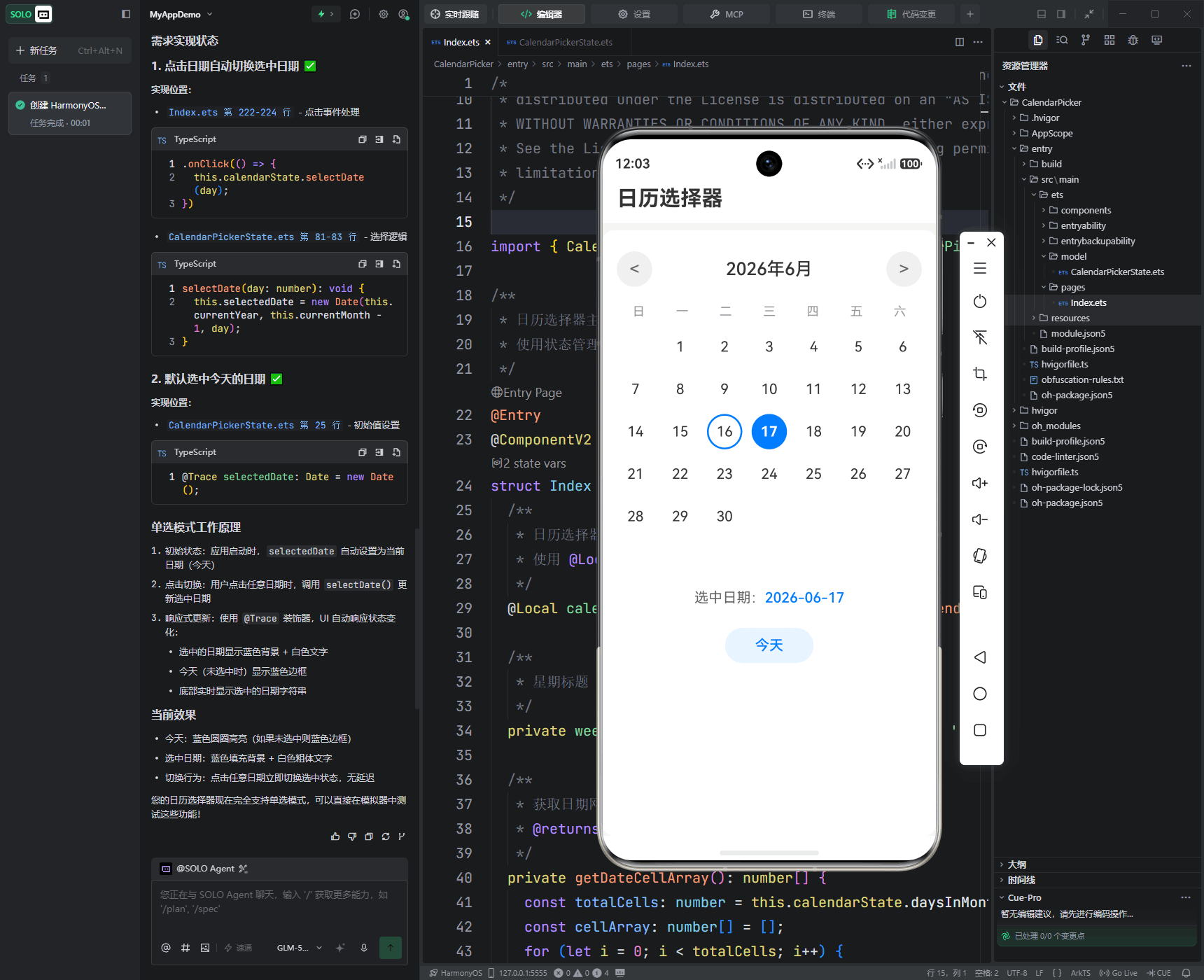Viewport: 1204px width, 980px height.
Task: Click the thumbs down feedback icon
Action: point(352,836)
